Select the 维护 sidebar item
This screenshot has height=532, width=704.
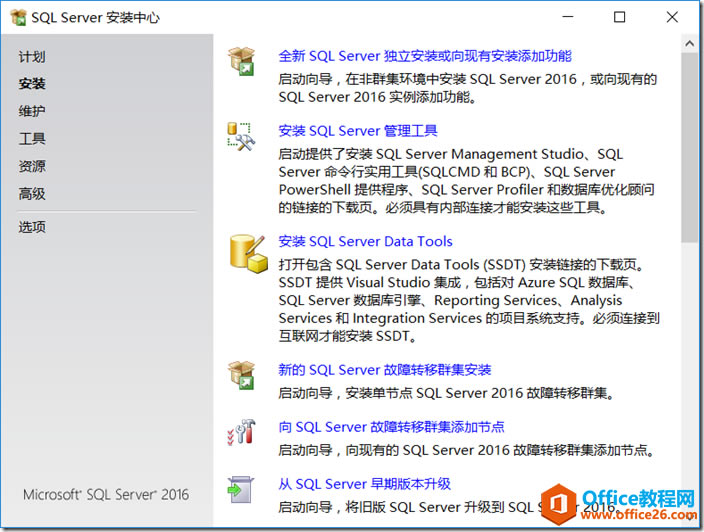32,111
